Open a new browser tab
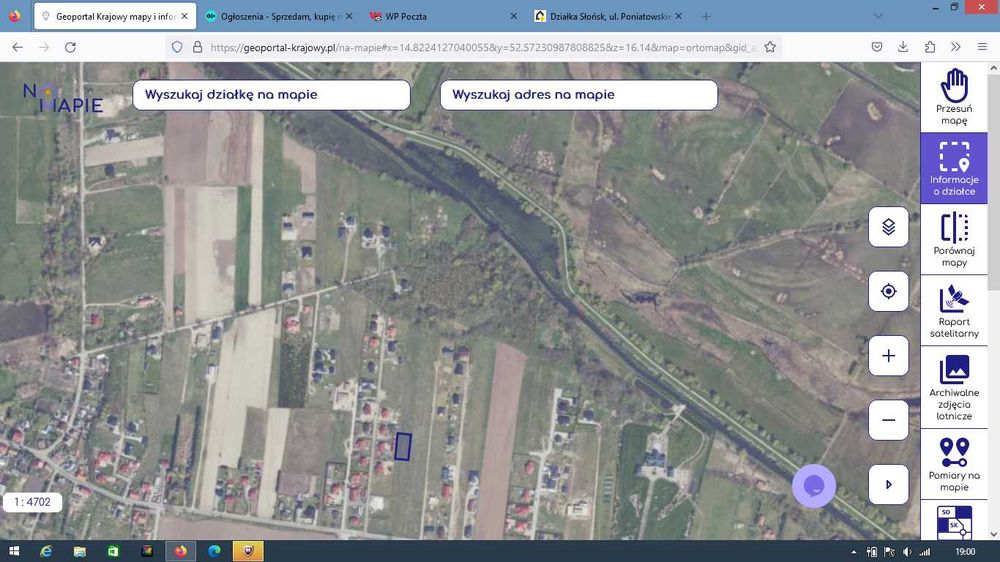 pyautogui.click(x=706, y=17)
